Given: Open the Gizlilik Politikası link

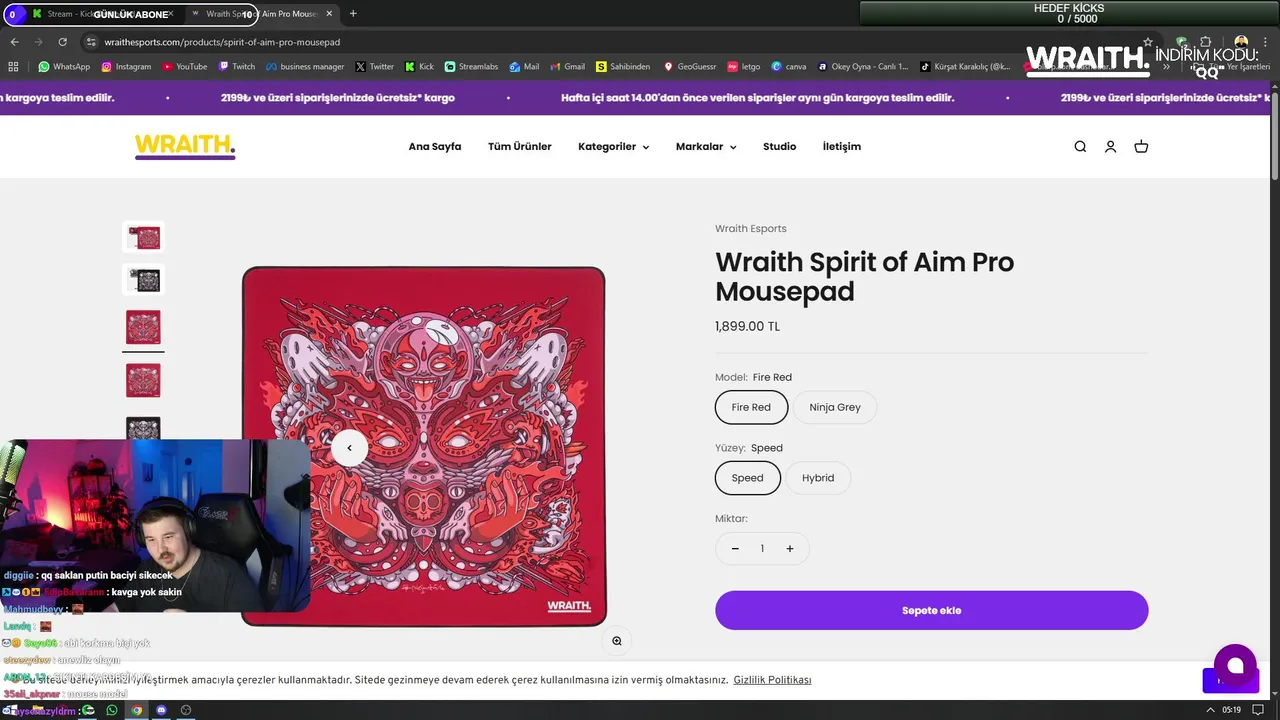Looking at the screenshot, I should tap(772, 680).
